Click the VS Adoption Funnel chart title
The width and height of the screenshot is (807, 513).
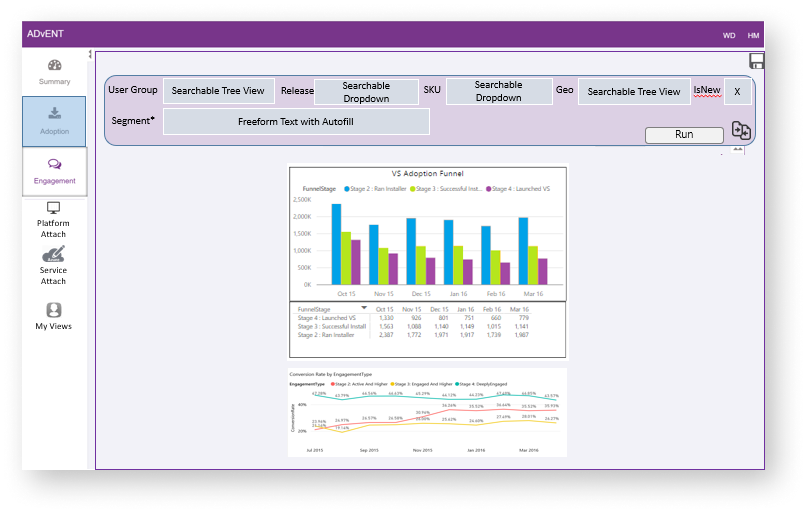pos(428,173)
